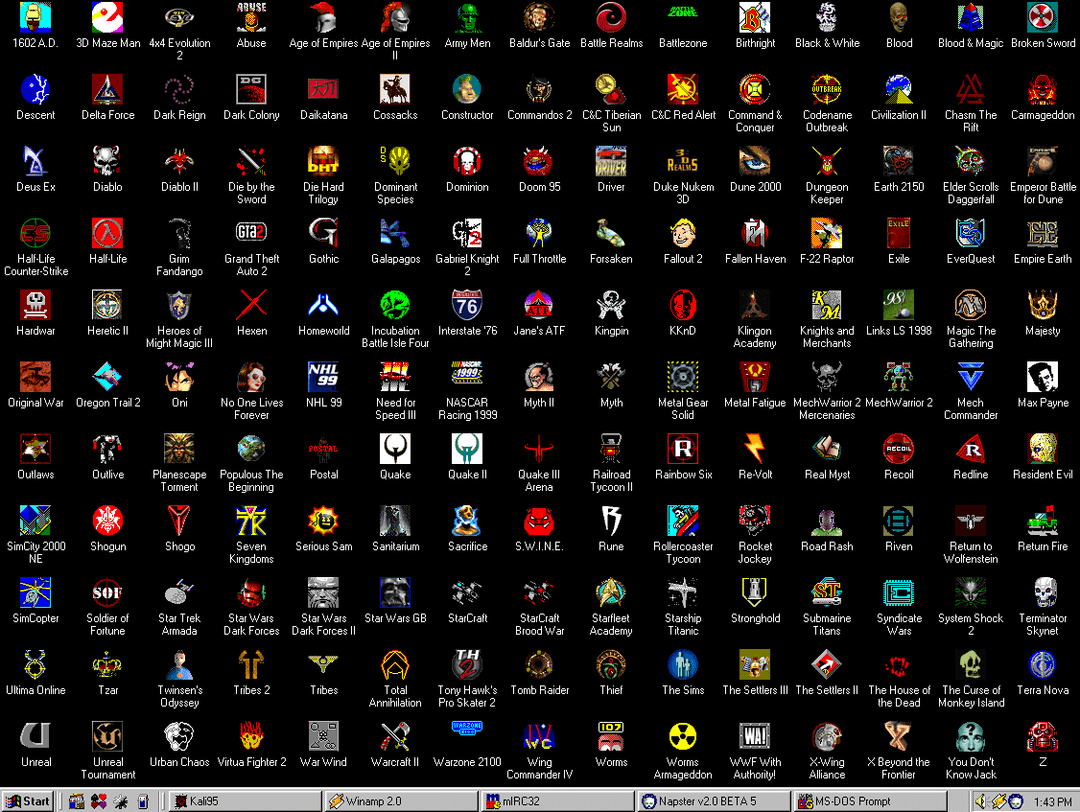Select the Deus Ex icon
This screenshot has height=812, width=1080.
coord(35,161)
